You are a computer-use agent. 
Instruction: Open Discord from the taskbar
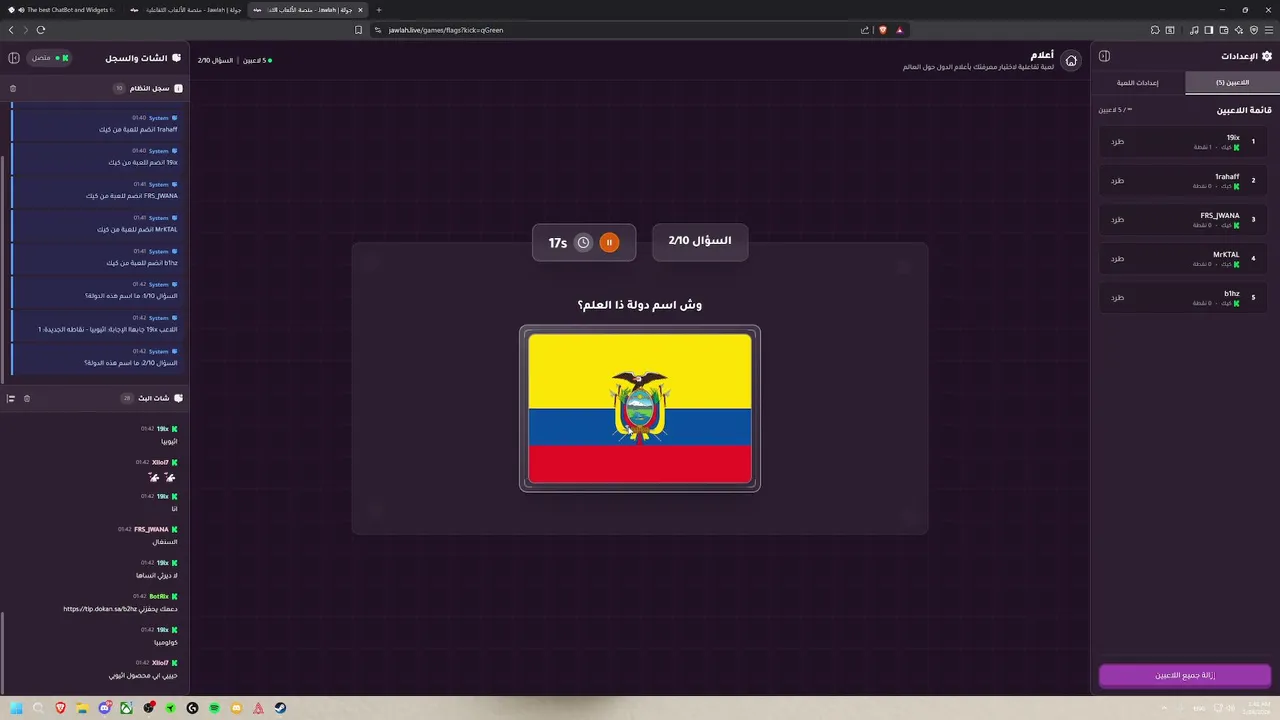point(104,708)
